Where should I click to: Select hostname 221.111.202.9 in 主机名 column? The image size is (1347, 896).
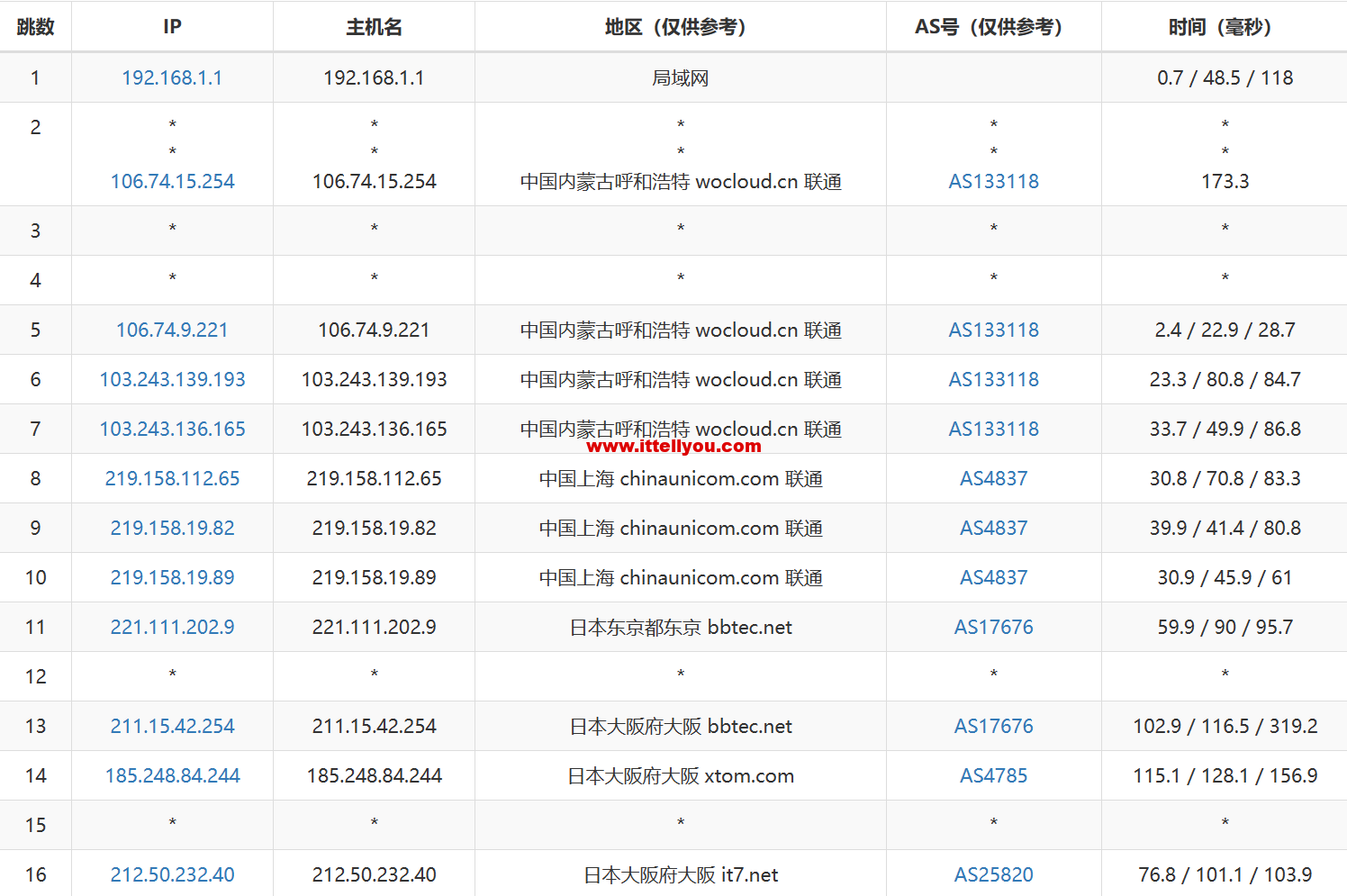(x=374, y=628)
